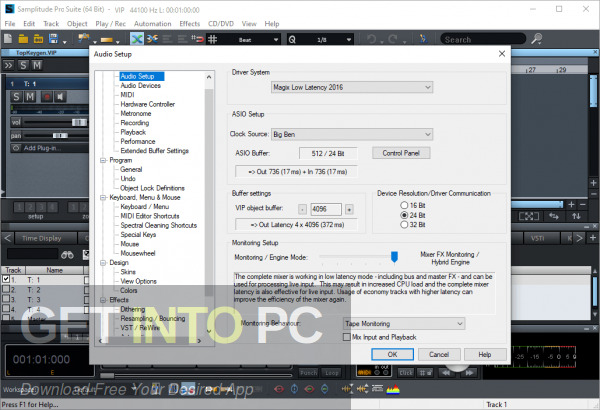
Task: Open the Effects menu
Action: pos(190,24)
